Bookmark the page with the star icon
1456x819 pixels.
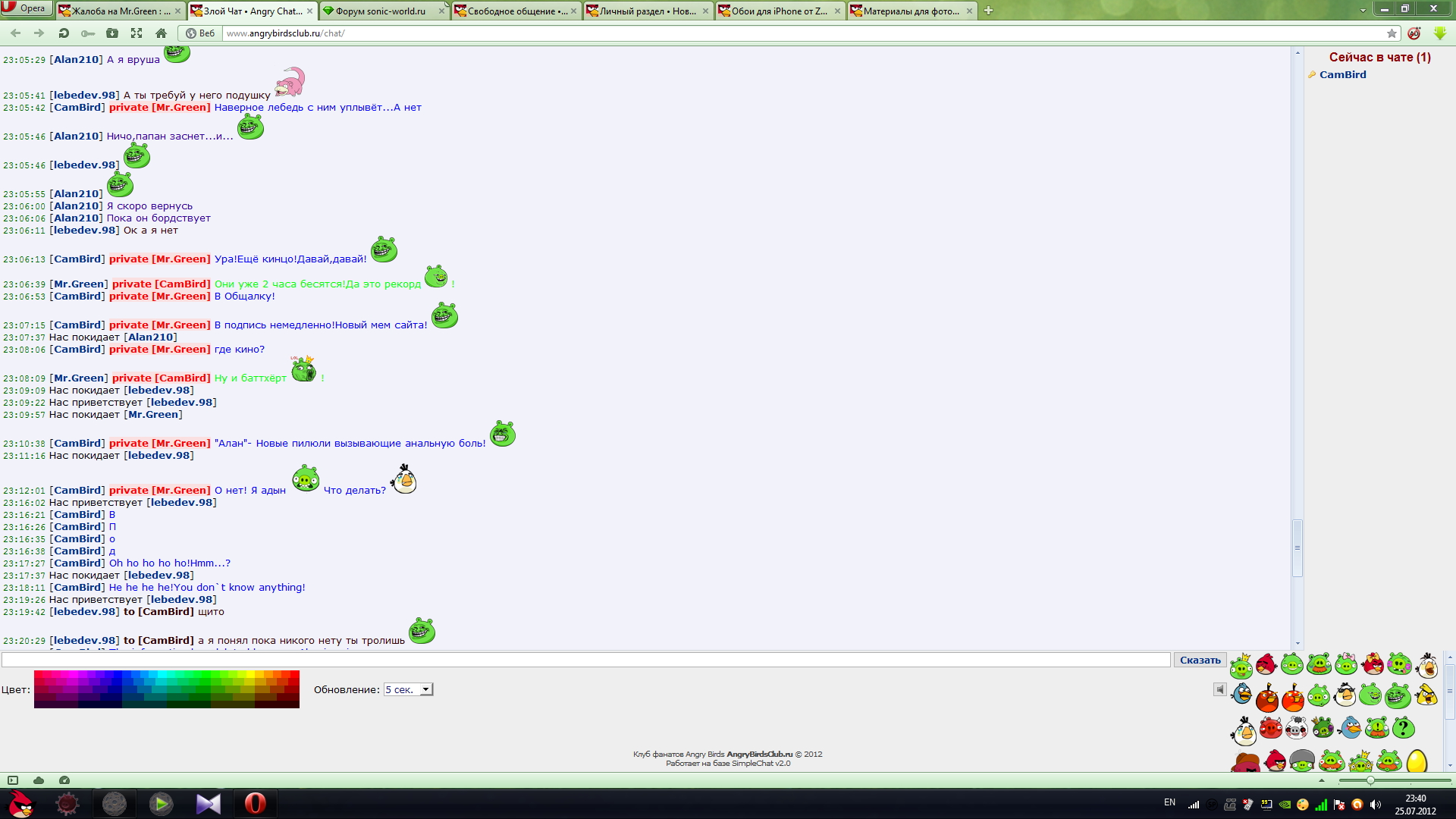(1392, 33)
